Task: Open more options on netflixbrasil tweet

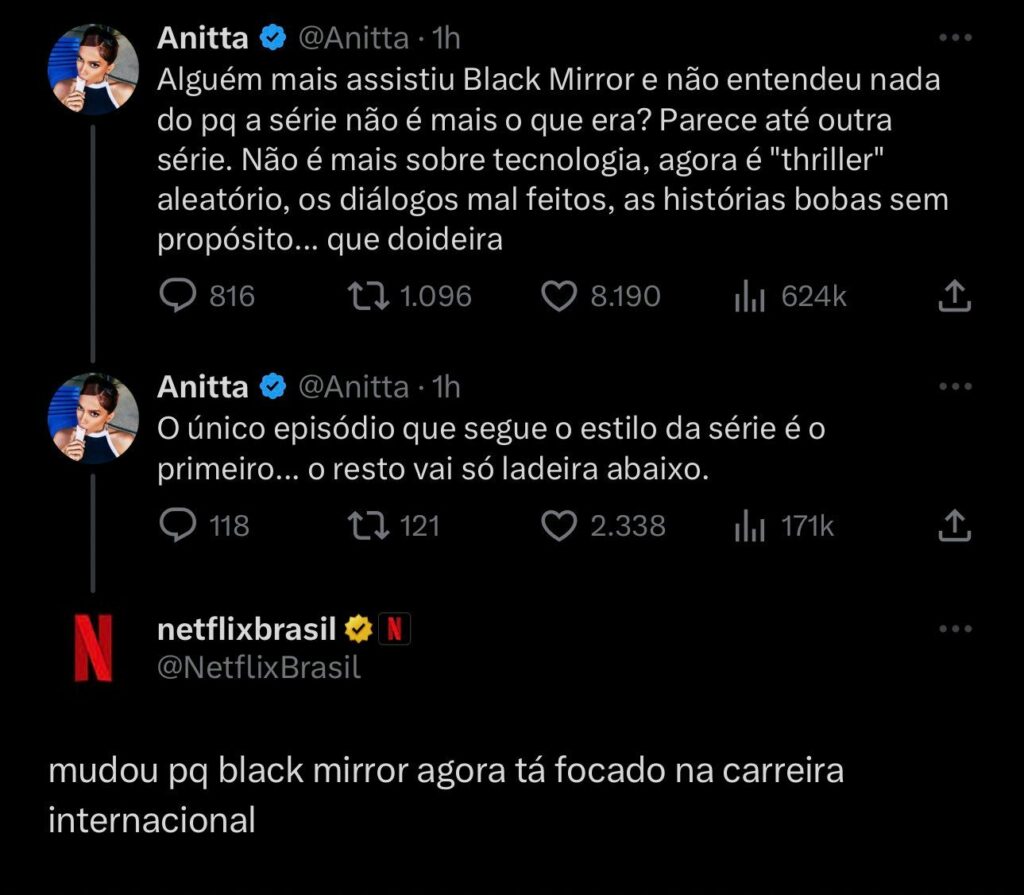Action: pos(956,629)
